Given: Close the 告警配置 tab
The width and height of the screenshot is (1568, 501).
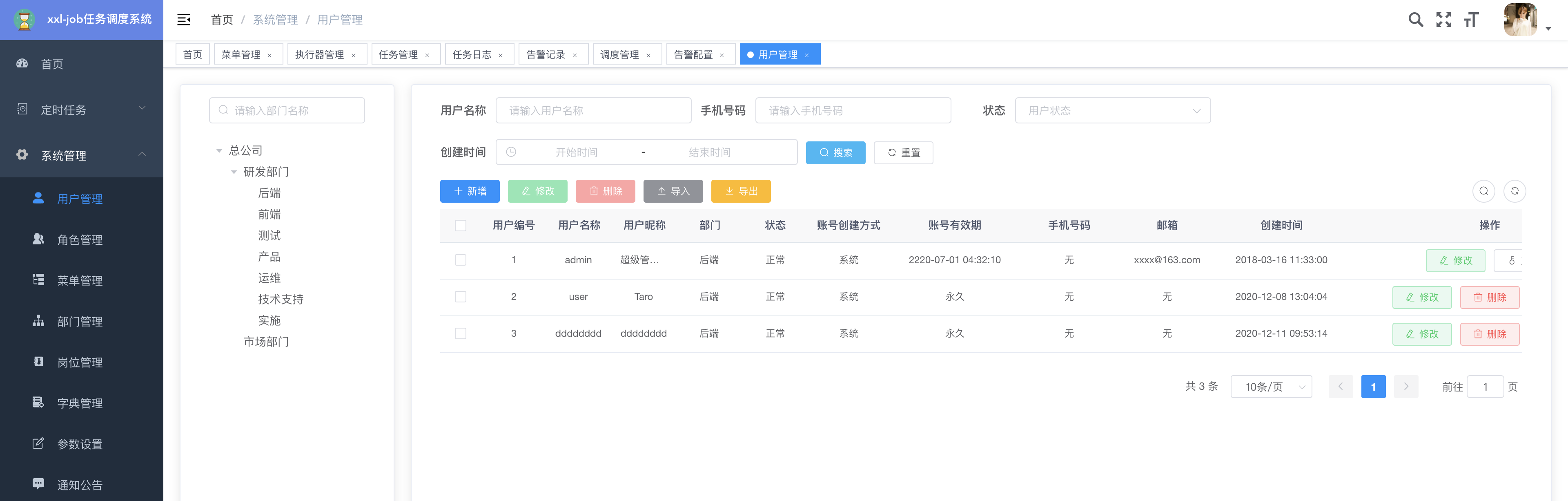Looking at the screenshot, I should (722, 56).
